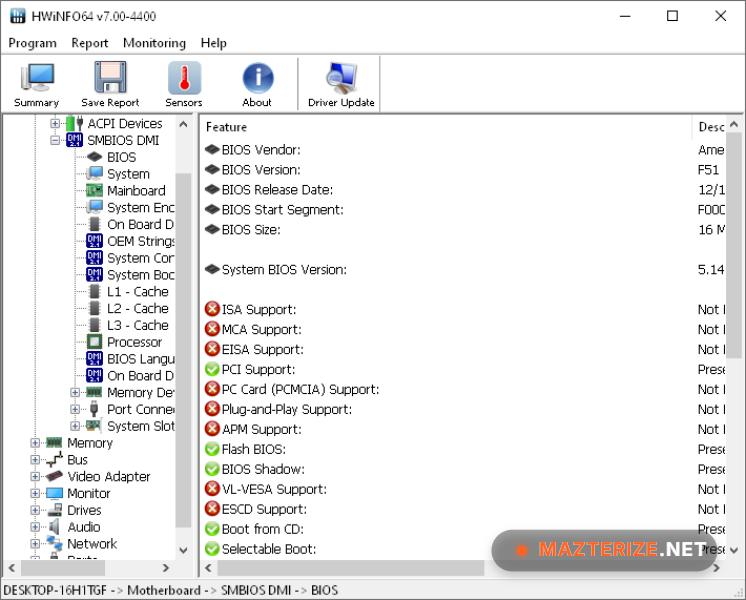Image resolution: width=746 pixels, height=600 pixels.
Task: Click the SMBIOS DMI node icon
Action: [x=74, y=140]
